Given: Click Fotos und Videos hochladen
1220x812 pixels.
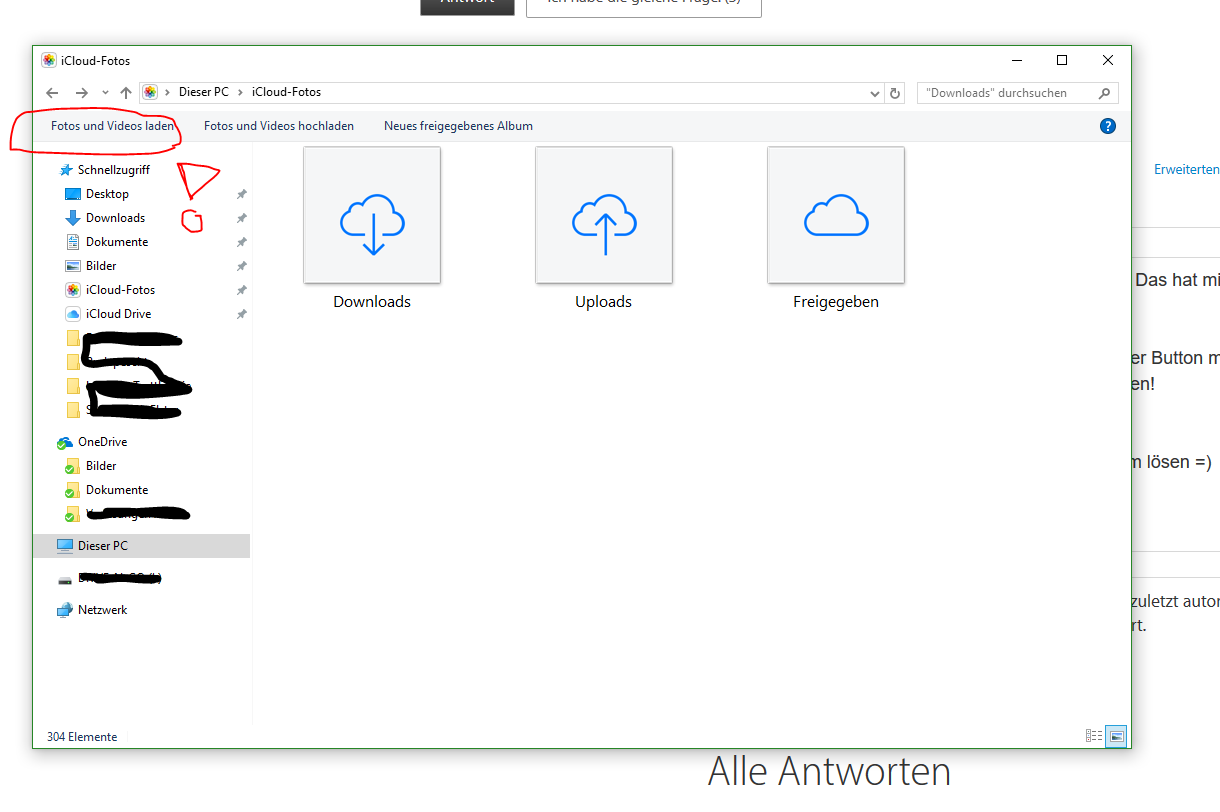Looking at the screenshot, I should pyautogui.click(x=279, y=126).
